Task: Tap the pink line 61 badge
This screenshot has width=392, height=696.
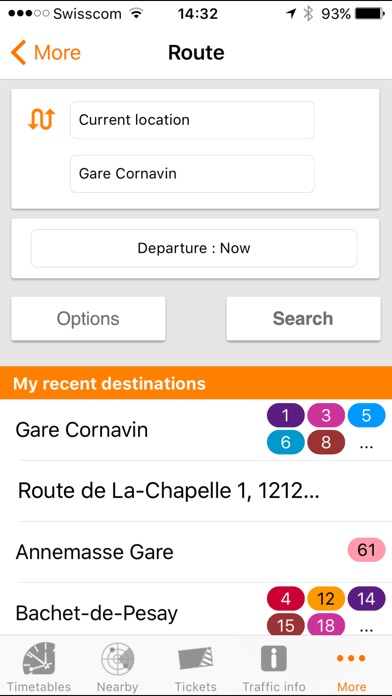Action: pyautogui.click(x=366, y=550)
